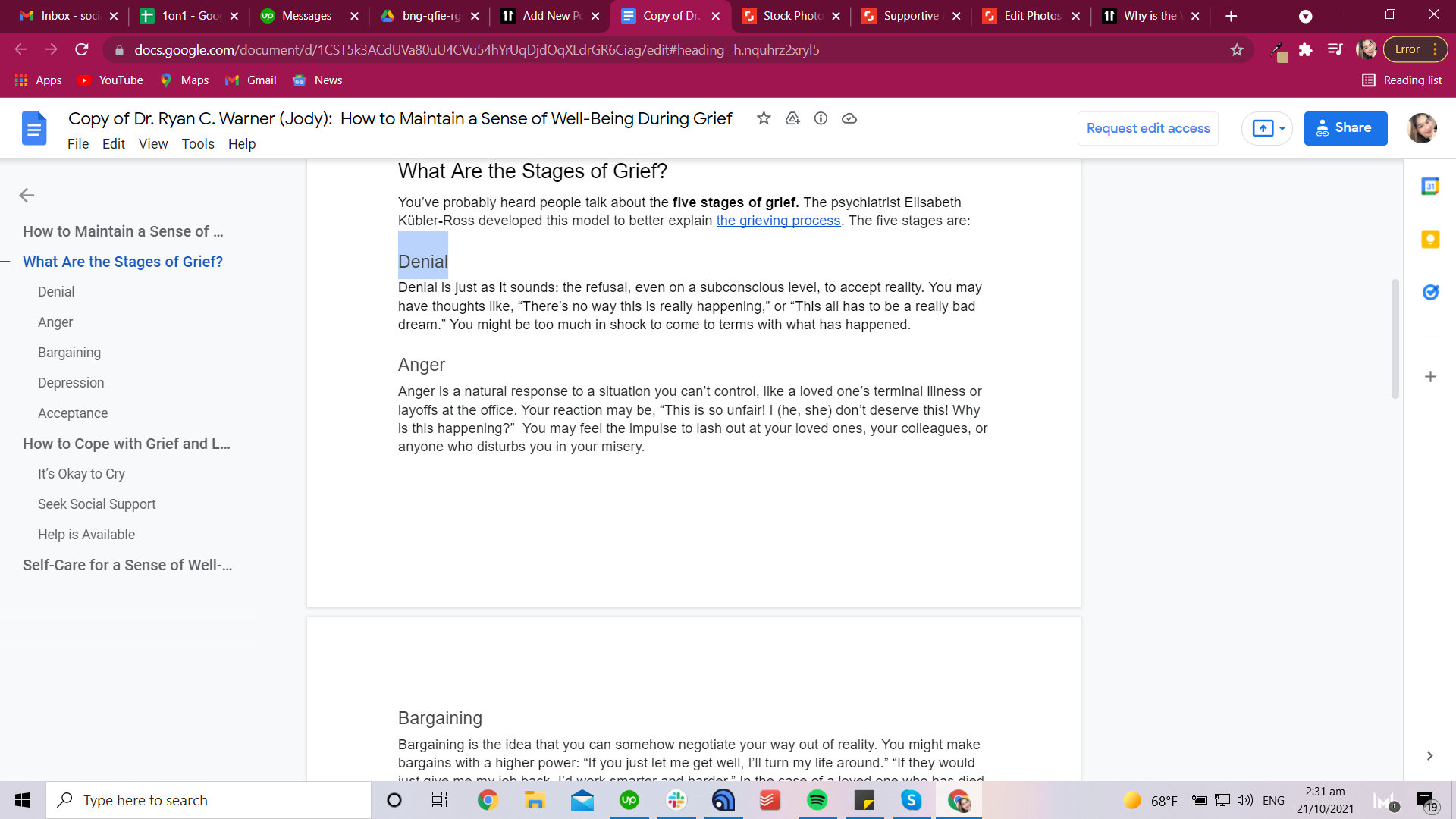
Task: Click the blue Share button
Action: pos(1345,129)
